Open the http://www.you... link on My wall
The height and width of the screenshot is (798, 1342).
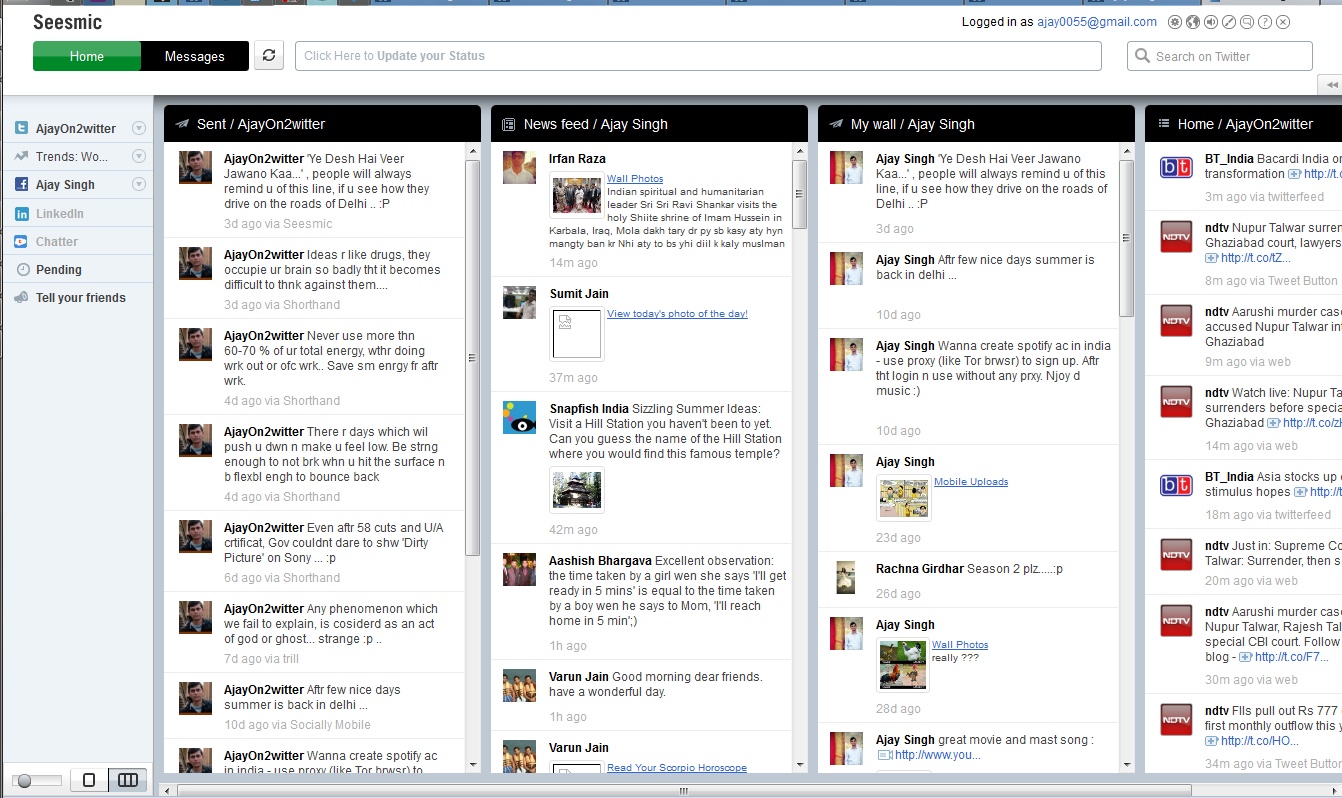(938, 755)
